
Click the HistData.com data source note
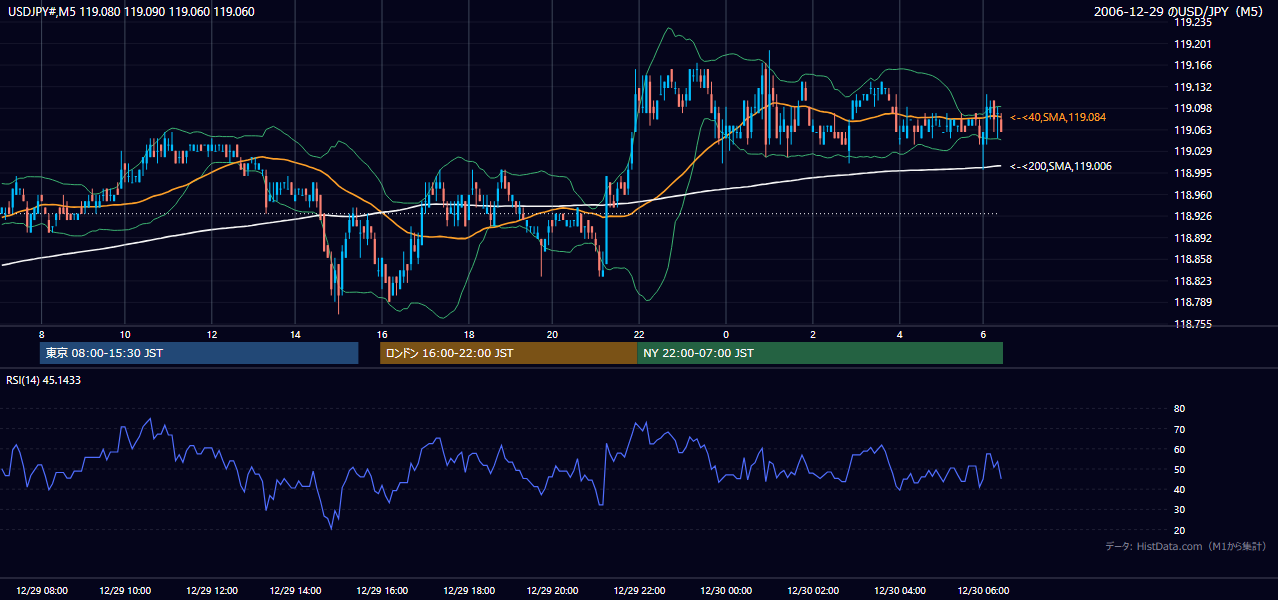click(x=1186, y=546)
